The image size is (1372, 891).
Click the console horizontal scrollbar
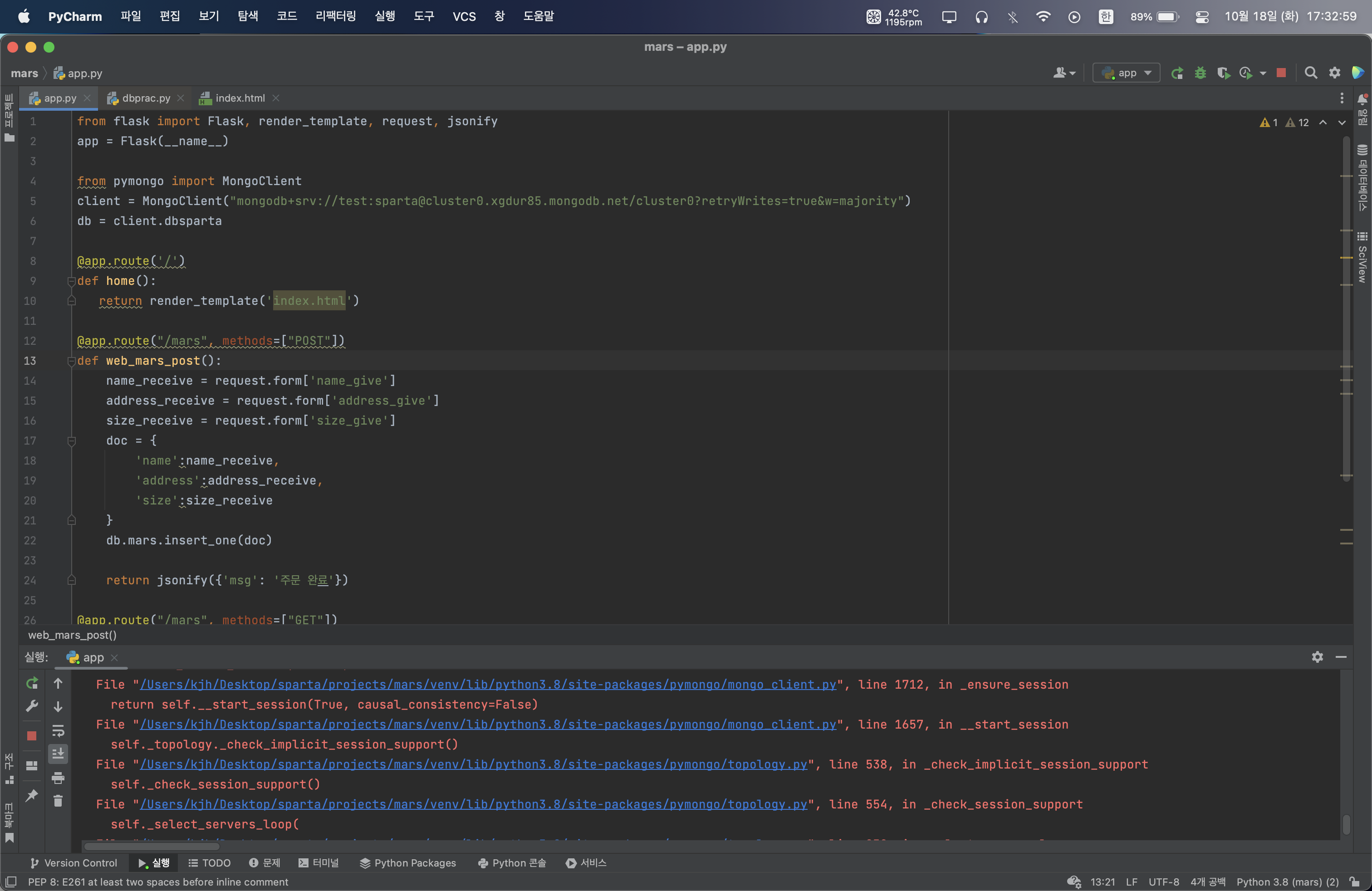click(151, 847)
